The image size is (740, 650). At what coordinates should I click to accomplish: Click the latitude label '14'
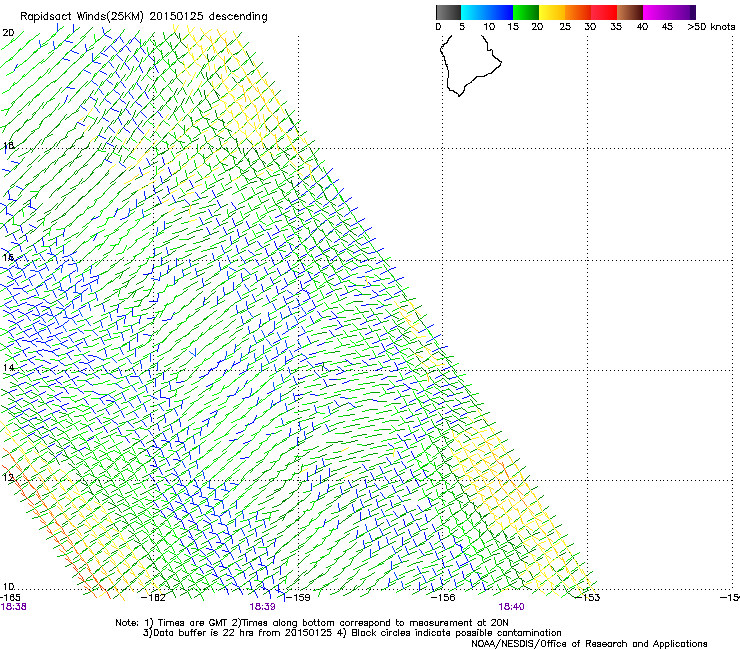[x=8, y=367]
